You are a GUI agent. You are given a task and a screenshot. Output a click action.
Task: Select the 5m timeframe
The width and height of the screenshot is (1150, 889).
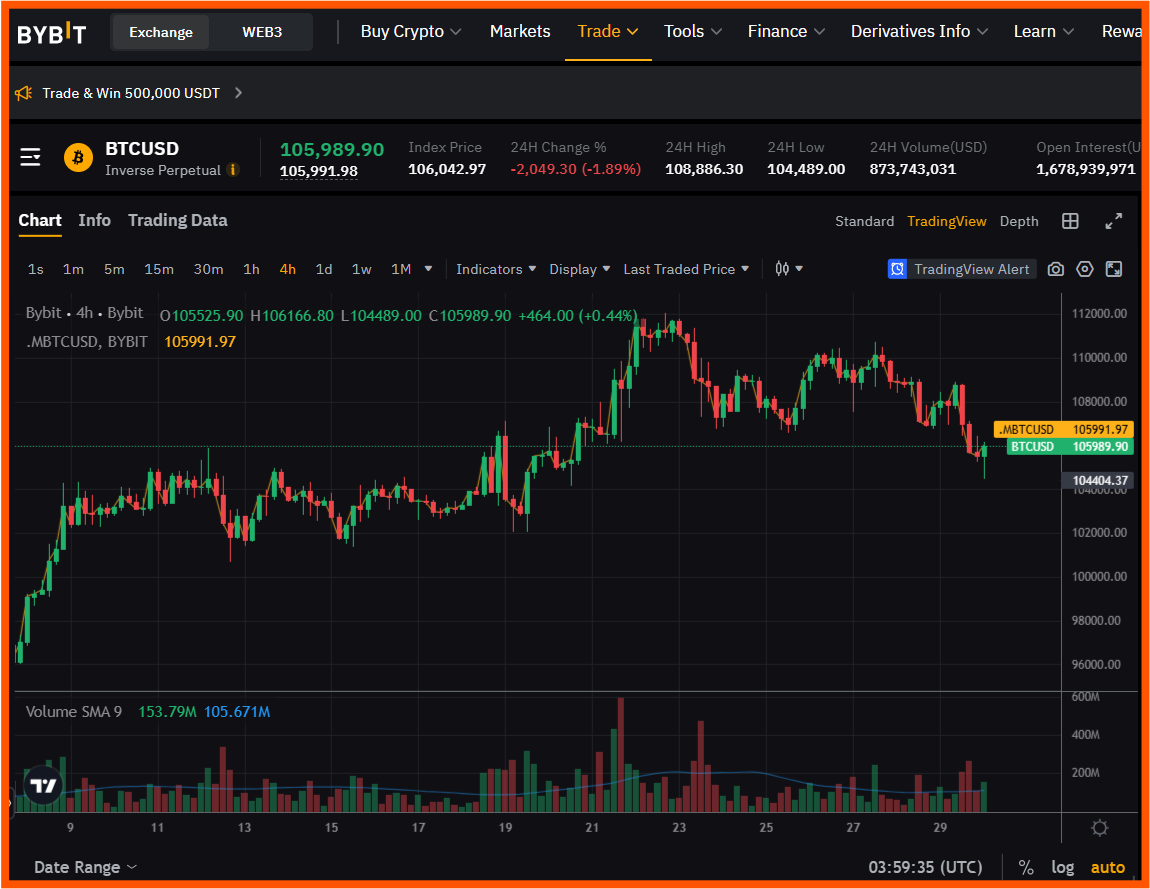[114, 269]
